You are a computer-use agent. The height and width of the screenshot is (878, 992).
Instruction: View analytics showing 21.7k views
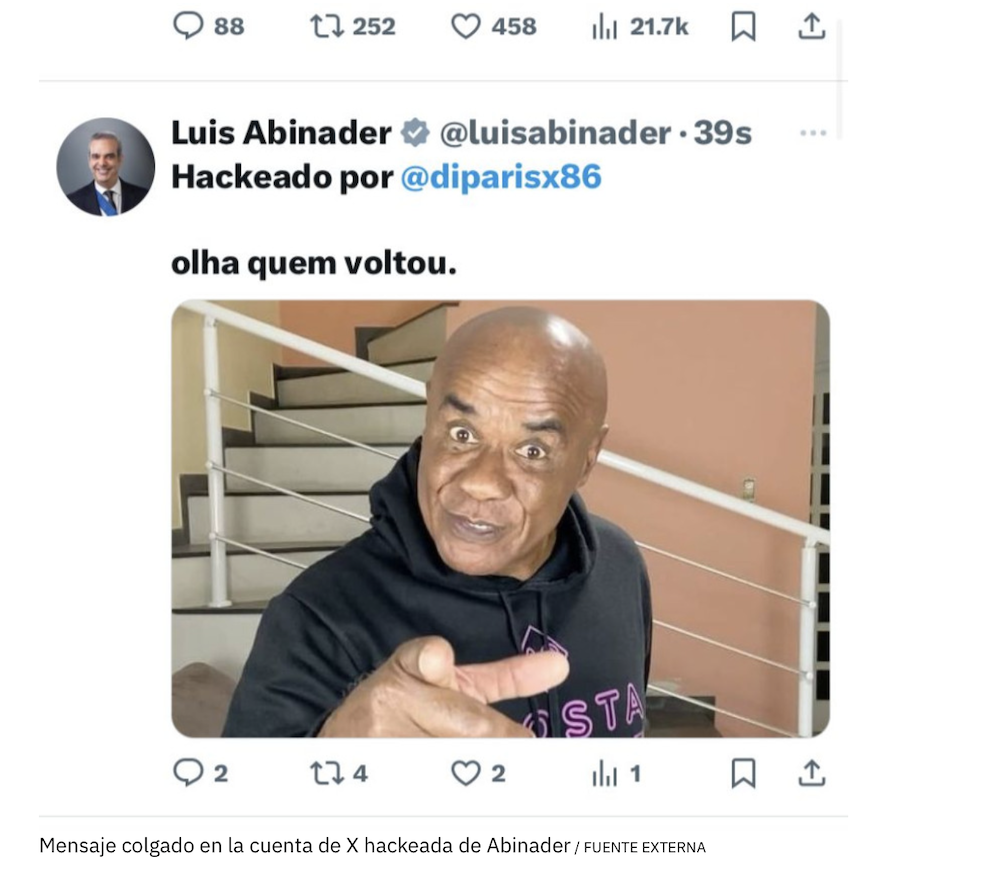(604, 27)
